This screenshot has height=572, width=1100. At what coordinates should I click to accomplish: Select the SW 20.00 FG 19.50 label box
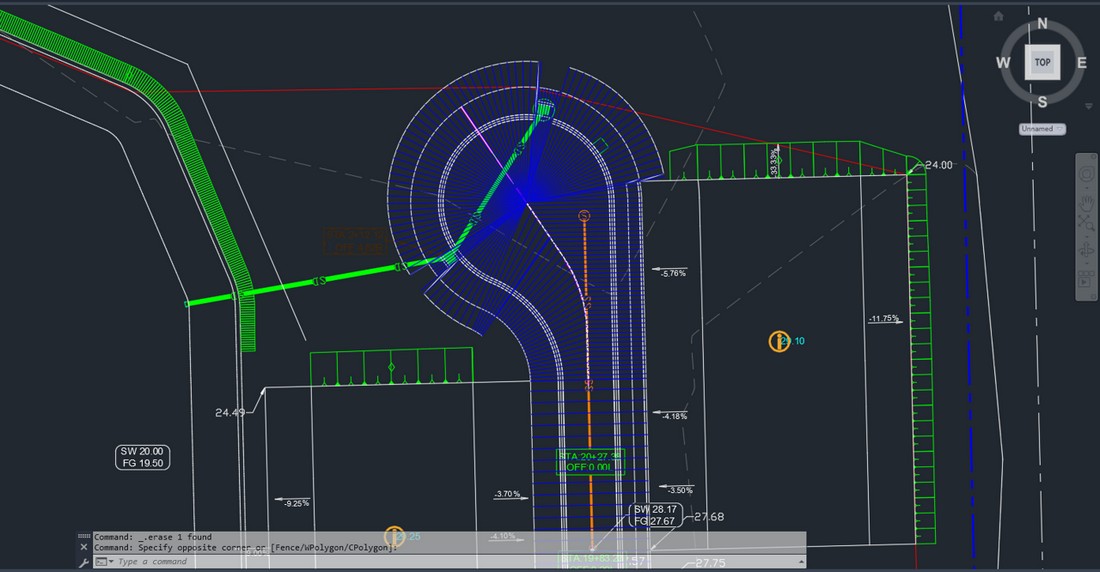click(x=142, y=457)
